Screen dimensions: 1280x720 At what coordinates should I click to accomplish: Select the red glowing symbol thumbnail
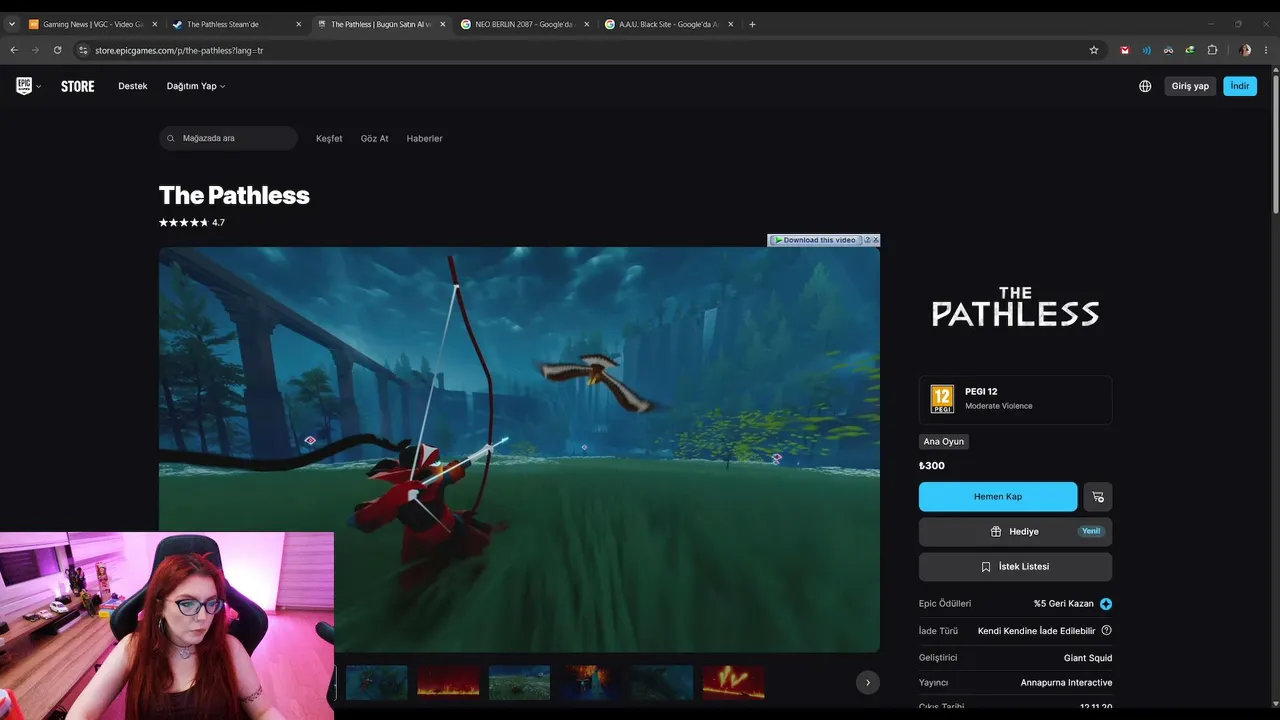pos(734,682)
